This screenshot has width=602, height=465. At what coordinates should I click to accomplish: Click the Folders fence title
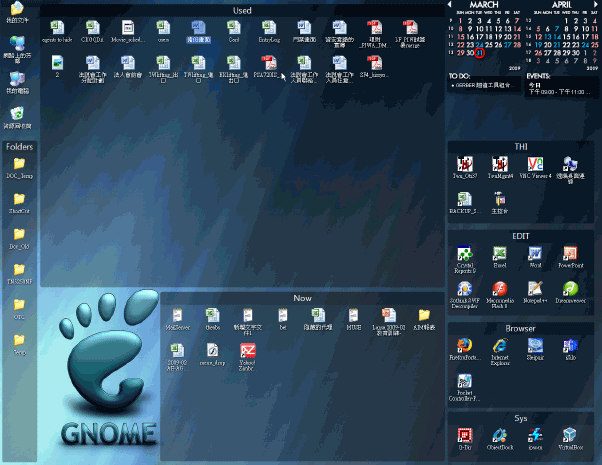point(19,147)
